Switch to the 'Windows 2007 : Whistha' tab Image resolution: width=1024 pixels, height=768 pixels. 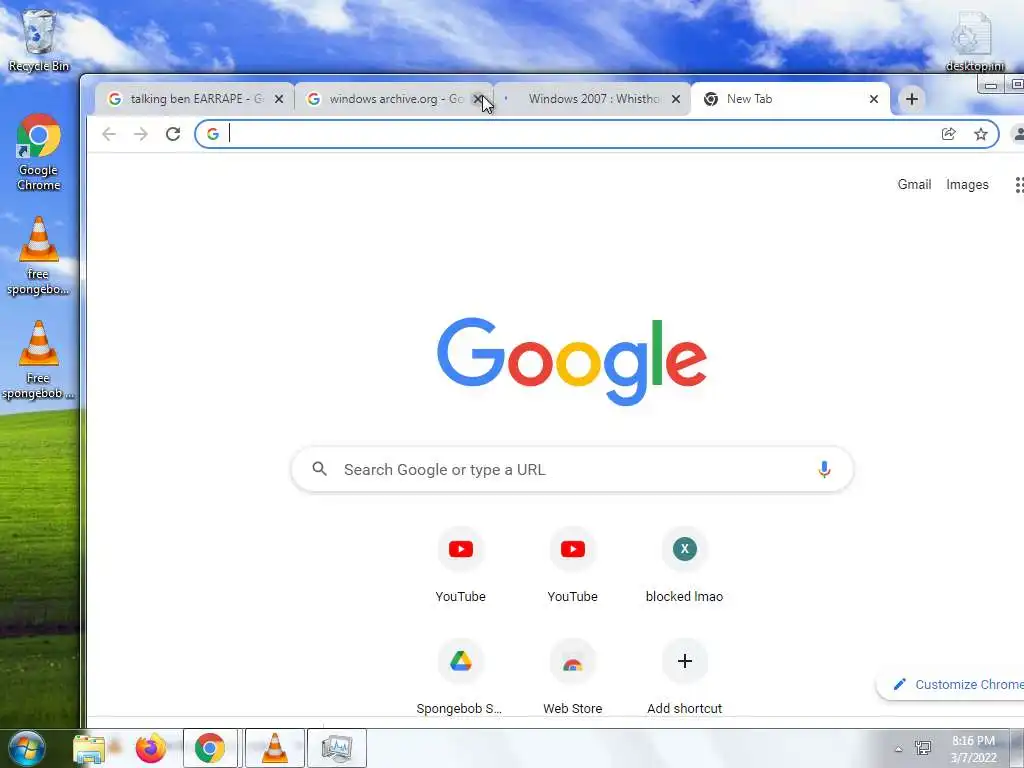click(592, 99)
